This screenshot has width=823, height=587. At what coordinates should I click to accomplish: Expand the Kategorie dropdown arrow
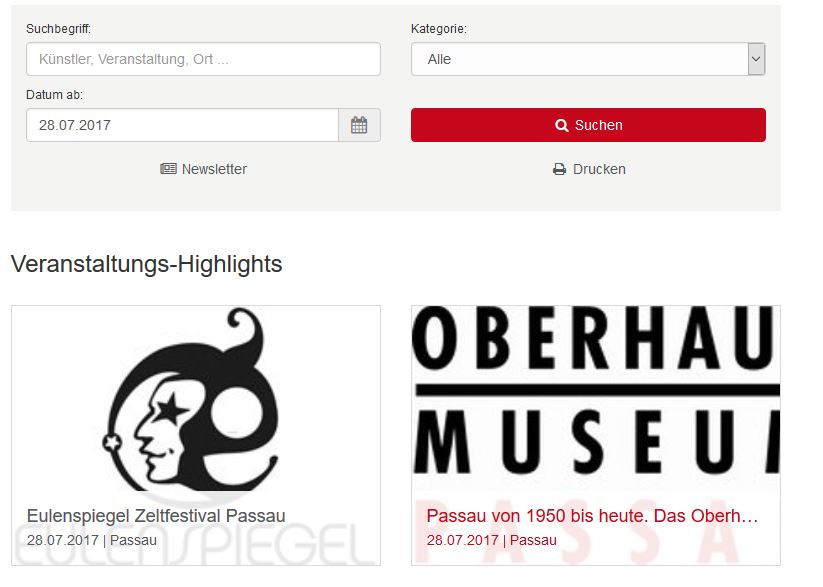(x=756, y=59)
